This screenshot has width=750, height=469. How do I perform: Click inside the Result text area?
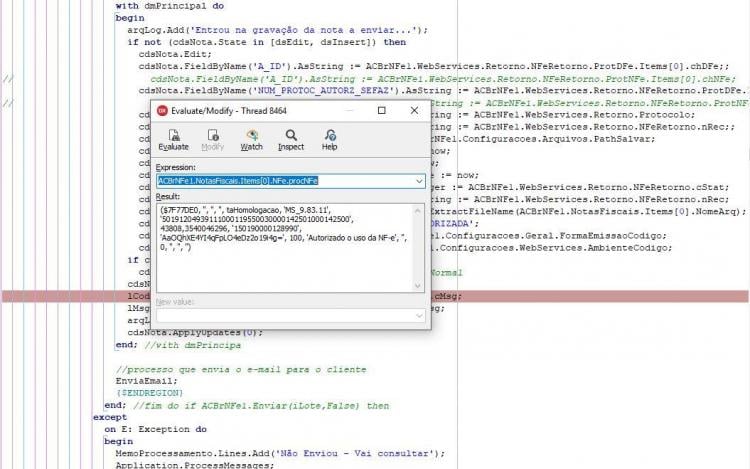(284, 248)
